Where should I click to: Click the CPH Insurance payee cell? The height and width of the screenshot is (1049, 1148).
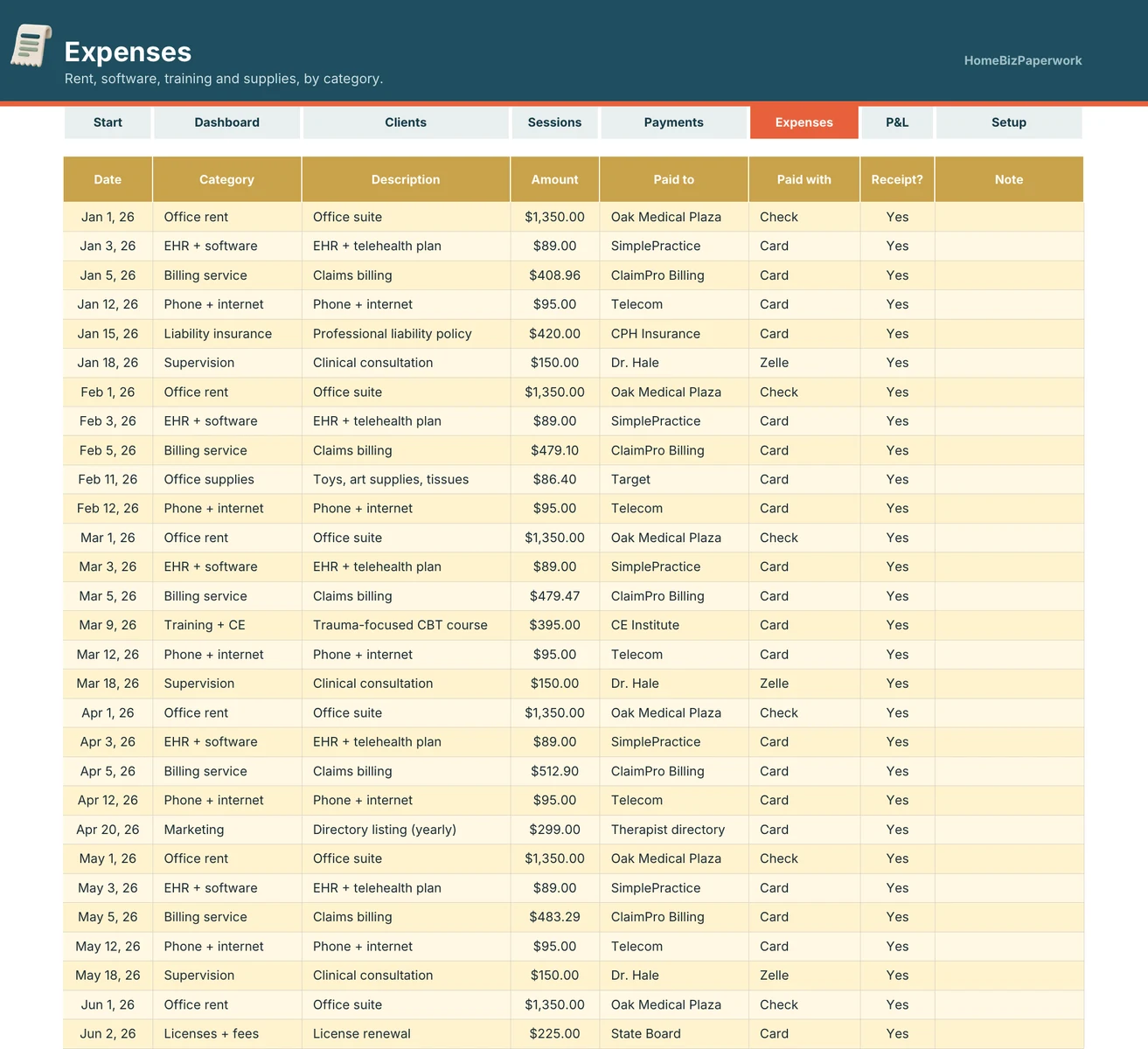click(x=673, y=334)
